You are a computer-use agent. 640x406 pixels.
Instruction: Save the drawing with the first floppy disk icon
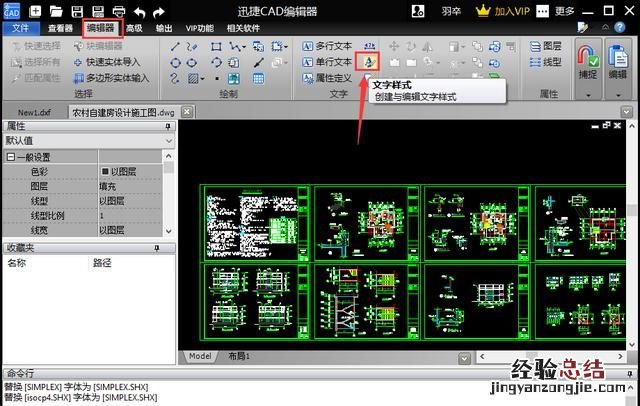click(77, 11)
